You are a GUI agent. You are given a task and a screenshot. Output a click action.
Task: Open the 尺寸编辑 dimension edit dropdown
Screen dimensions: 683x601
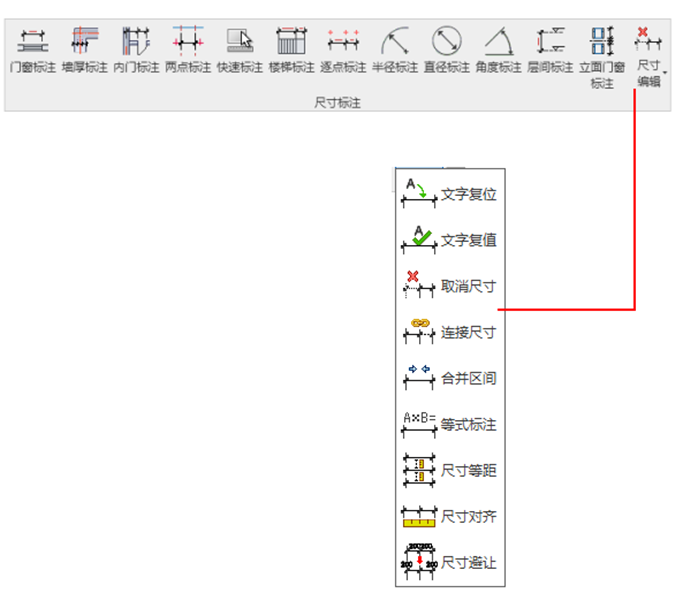coord(649,57)
